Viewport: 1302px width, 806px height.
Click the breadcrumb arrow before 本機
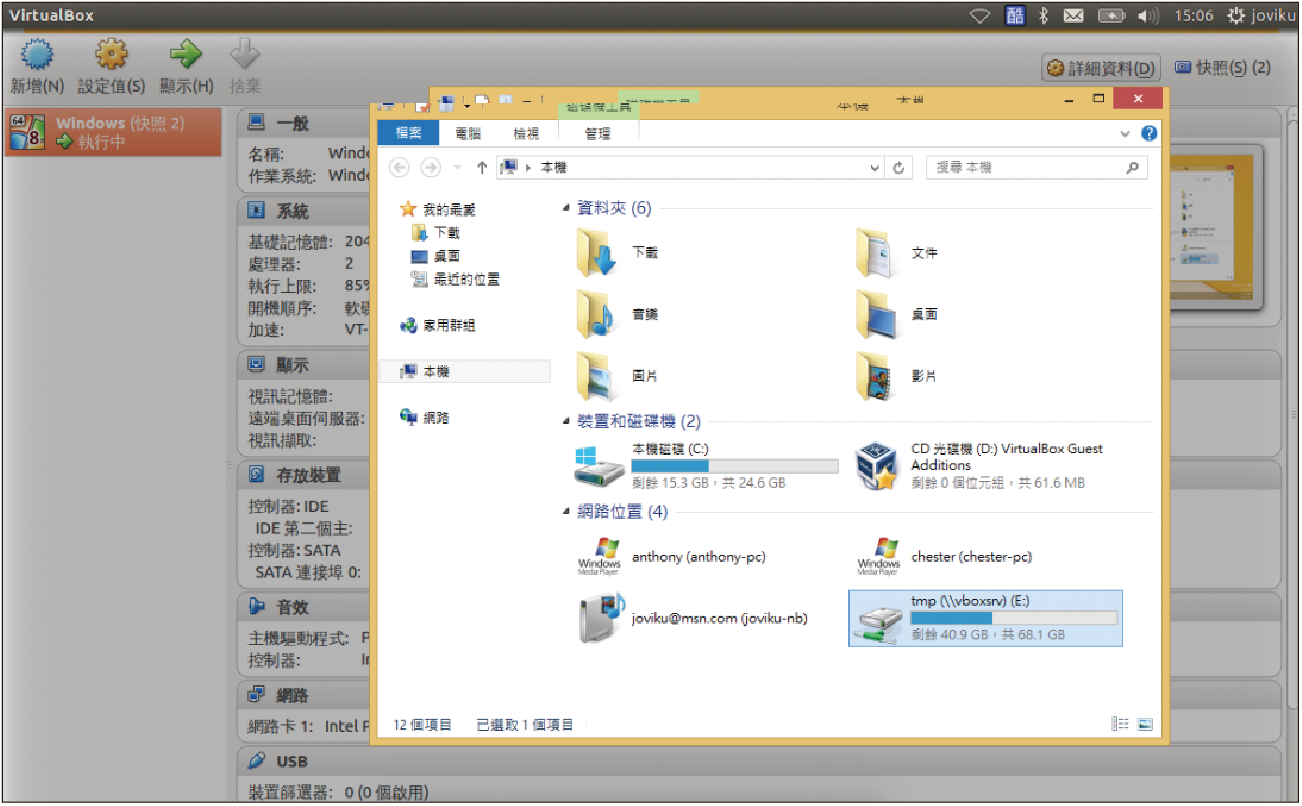[x=529, y=168]
